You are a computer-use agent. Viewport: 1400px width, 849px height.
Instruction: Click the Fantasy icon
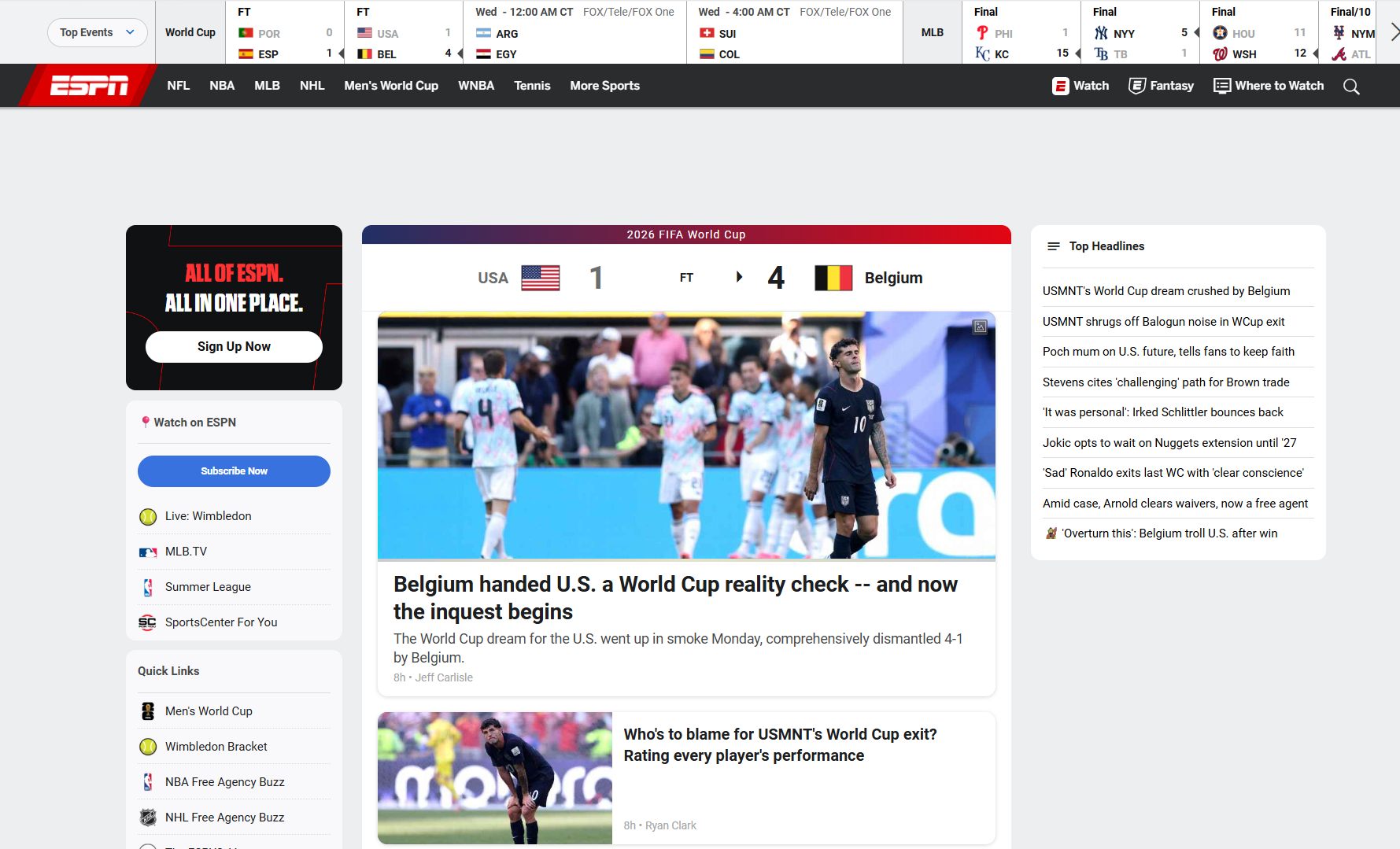(1137, 86)
